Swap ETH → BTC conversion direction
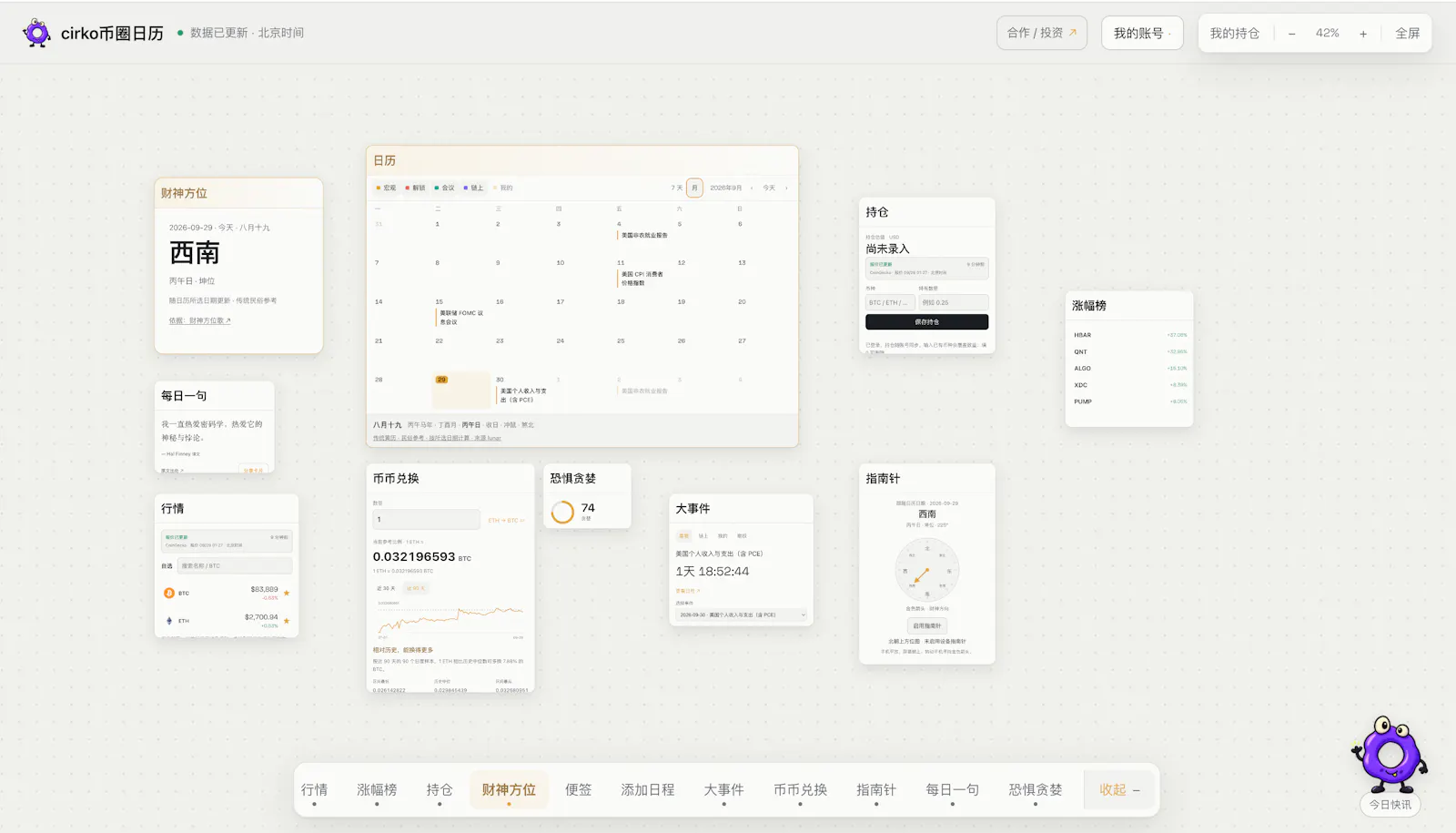1456x833 pixels. pos(506,520)
